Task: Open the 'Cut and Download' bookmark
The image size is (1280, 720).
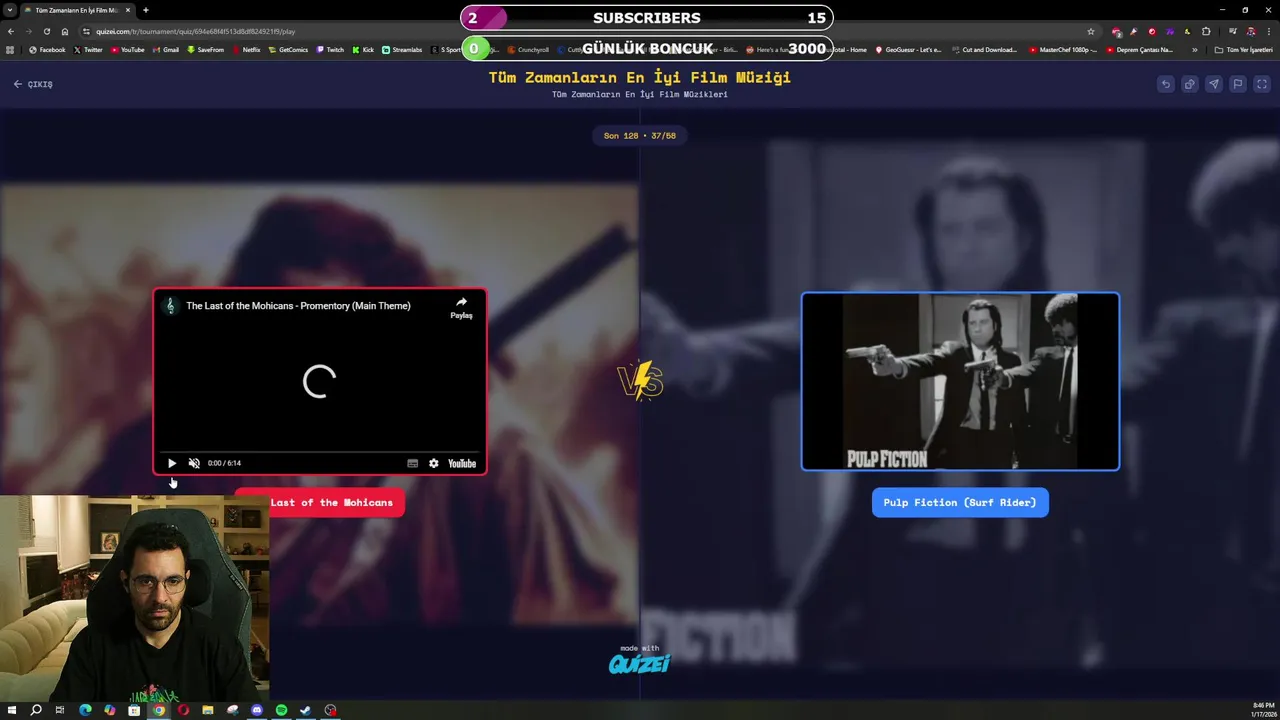Action: [x=984, y=49]
